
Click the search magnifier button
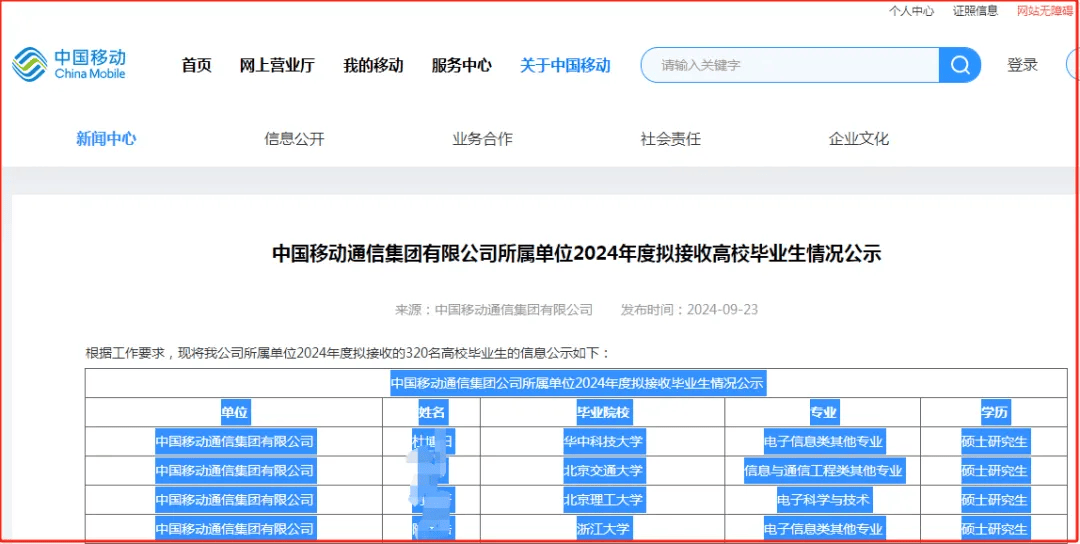click(x=959, y=65)
